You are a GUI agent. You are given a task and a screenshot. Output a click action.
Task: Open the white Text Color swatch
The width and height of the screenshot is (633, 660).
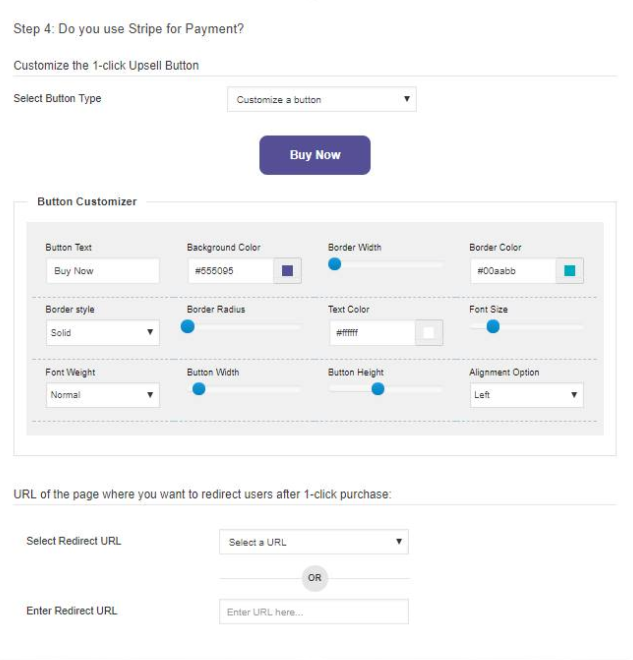[x=429, y=333]
